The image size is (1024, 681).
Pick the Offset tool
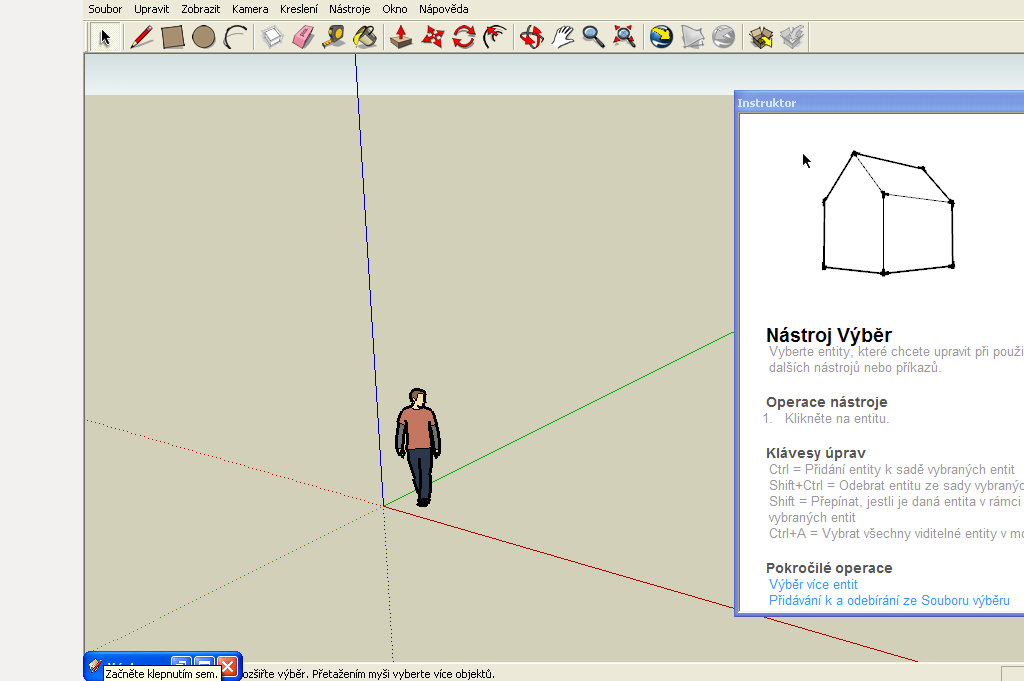point(495,37)
